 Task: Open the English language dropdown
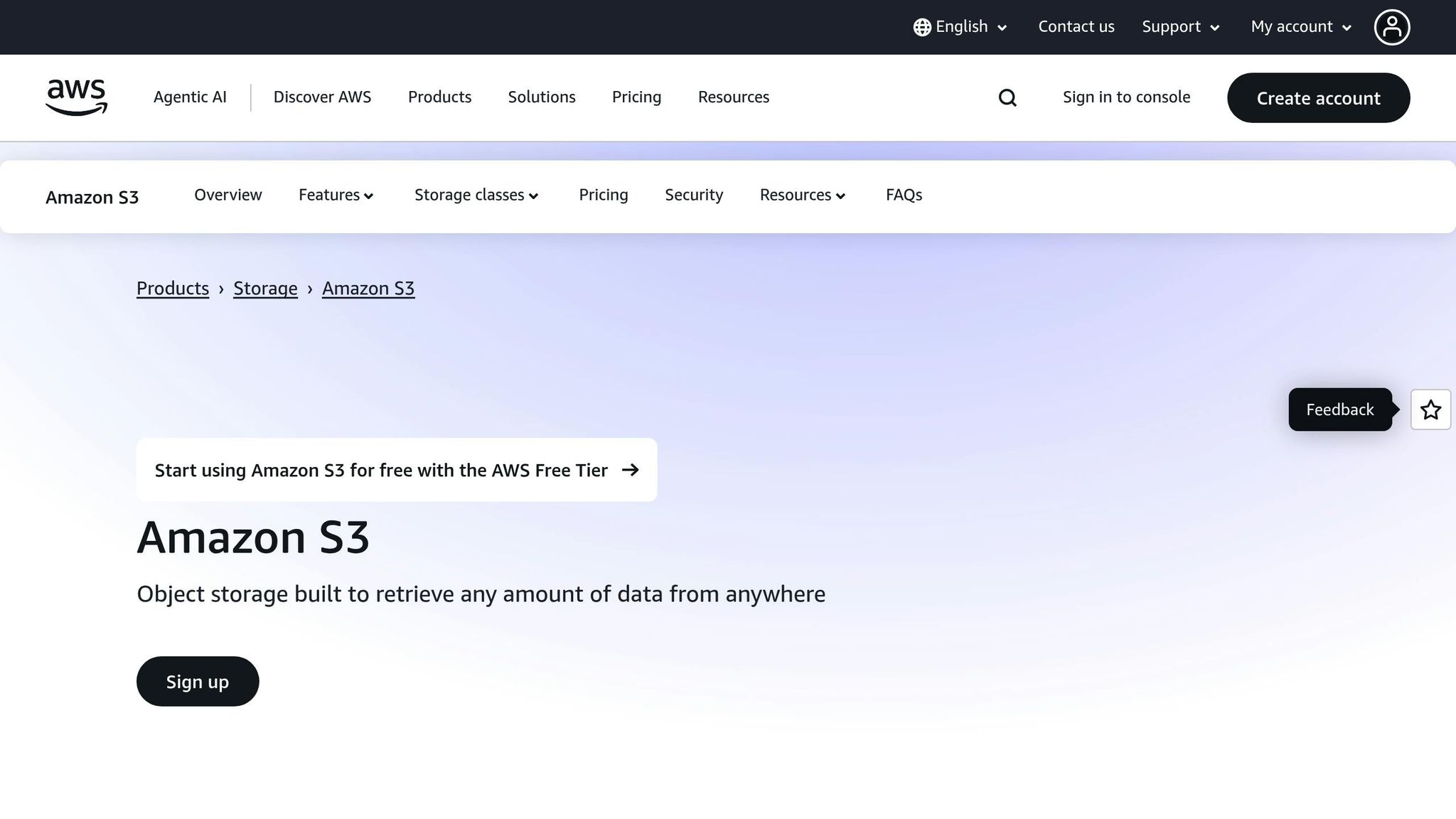tap(960, 27)
